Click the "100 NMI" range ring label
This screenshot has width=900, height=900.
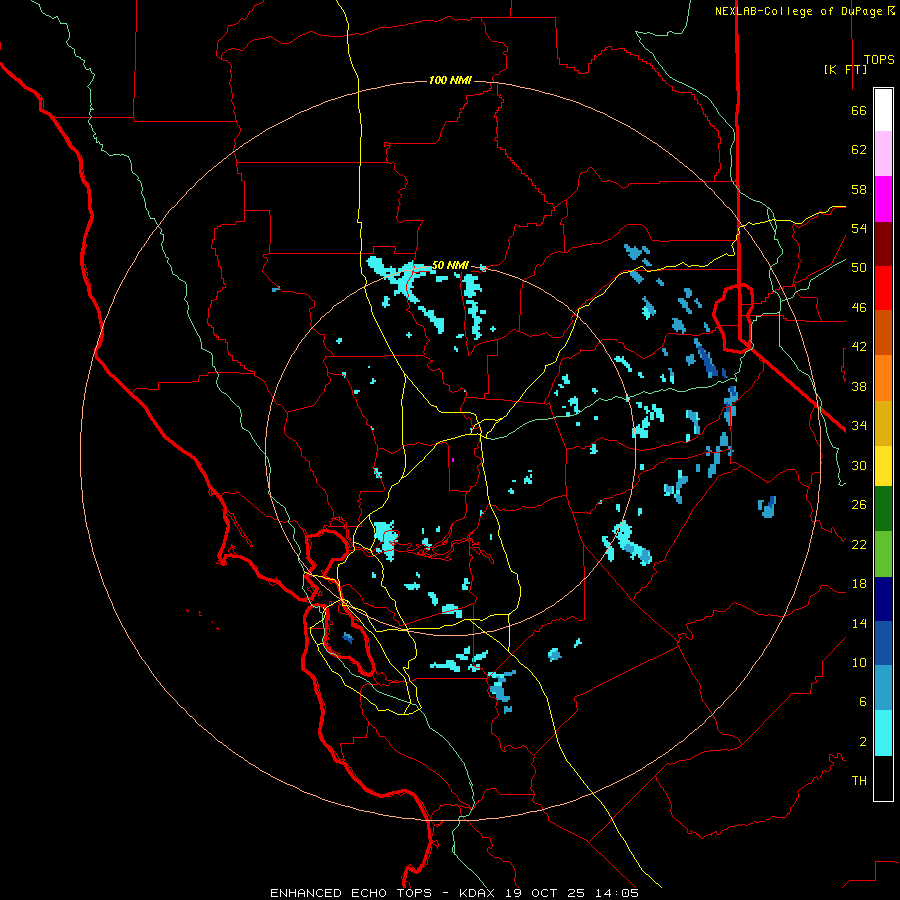tap(450, 80)
